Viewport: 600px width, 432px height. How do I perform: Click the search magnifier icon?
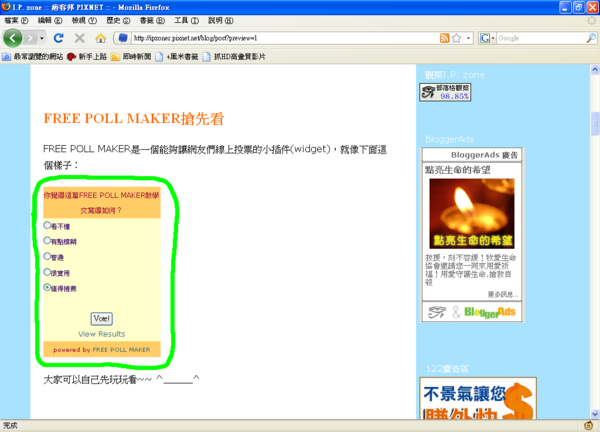591,38
